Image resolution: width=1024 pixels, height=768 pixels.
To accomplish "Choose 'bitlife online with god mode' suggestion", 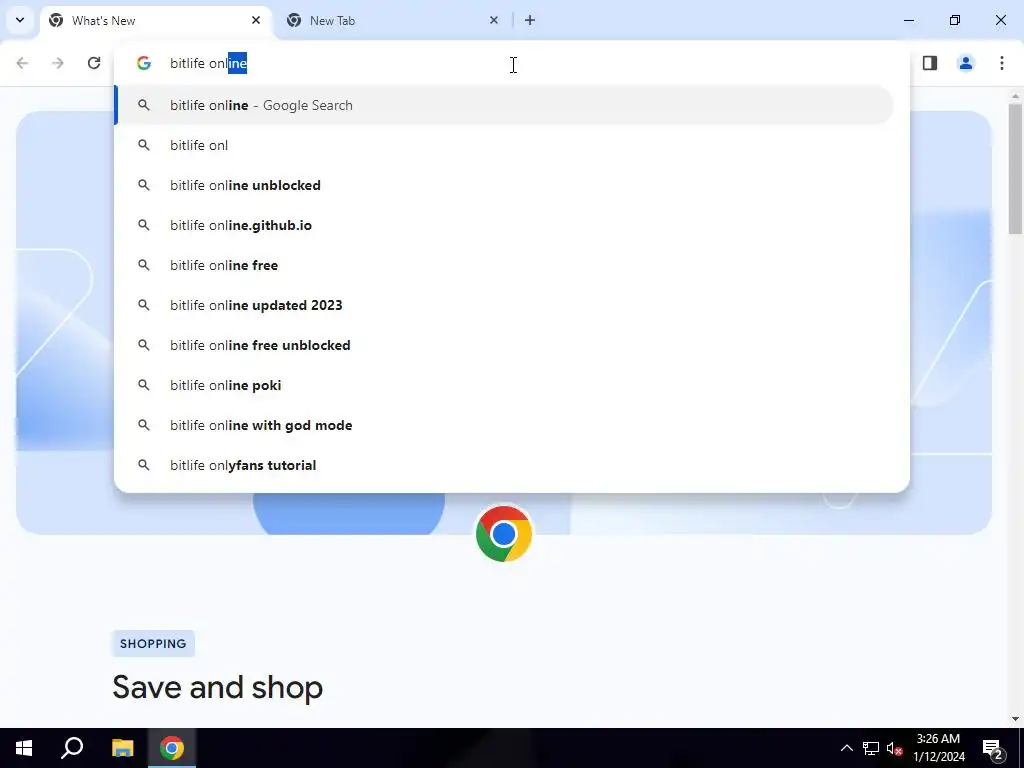I will tap(504, 425).
